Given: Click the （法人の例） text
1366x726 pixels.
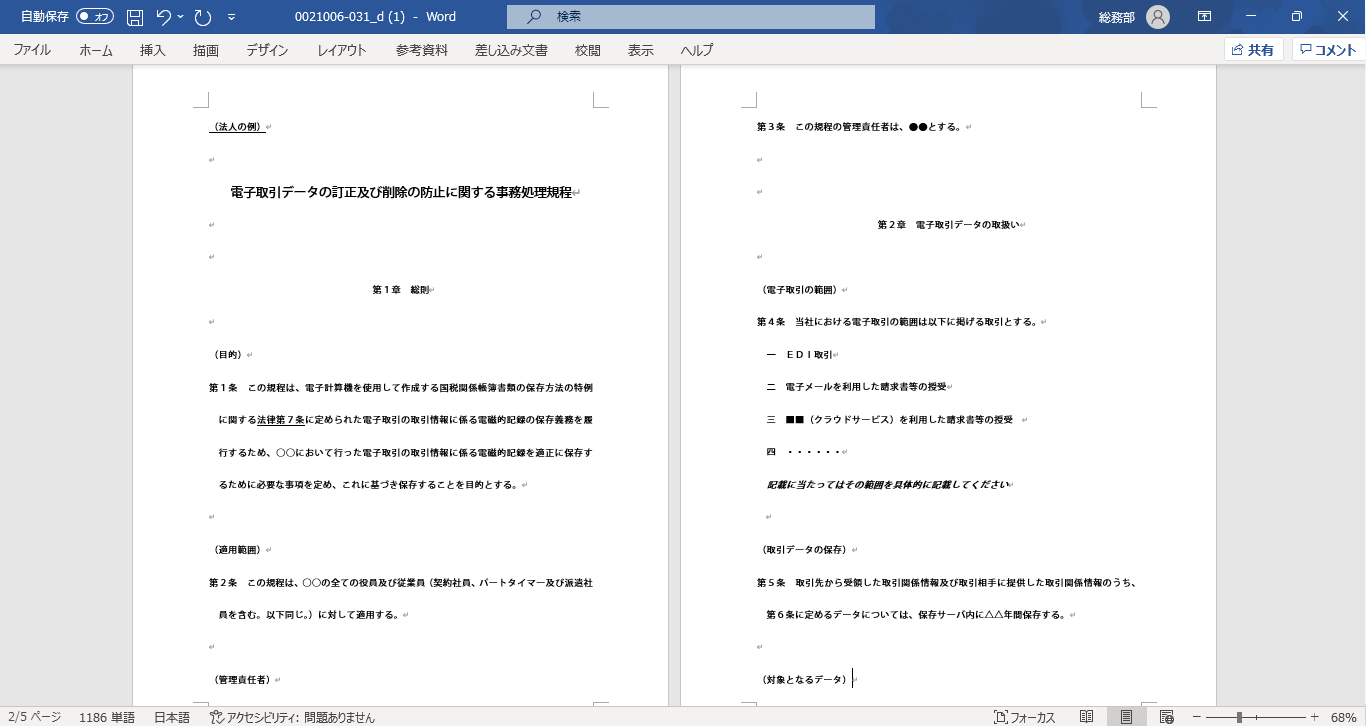Looking at the screenshot, I should click(x=237, y=127).
